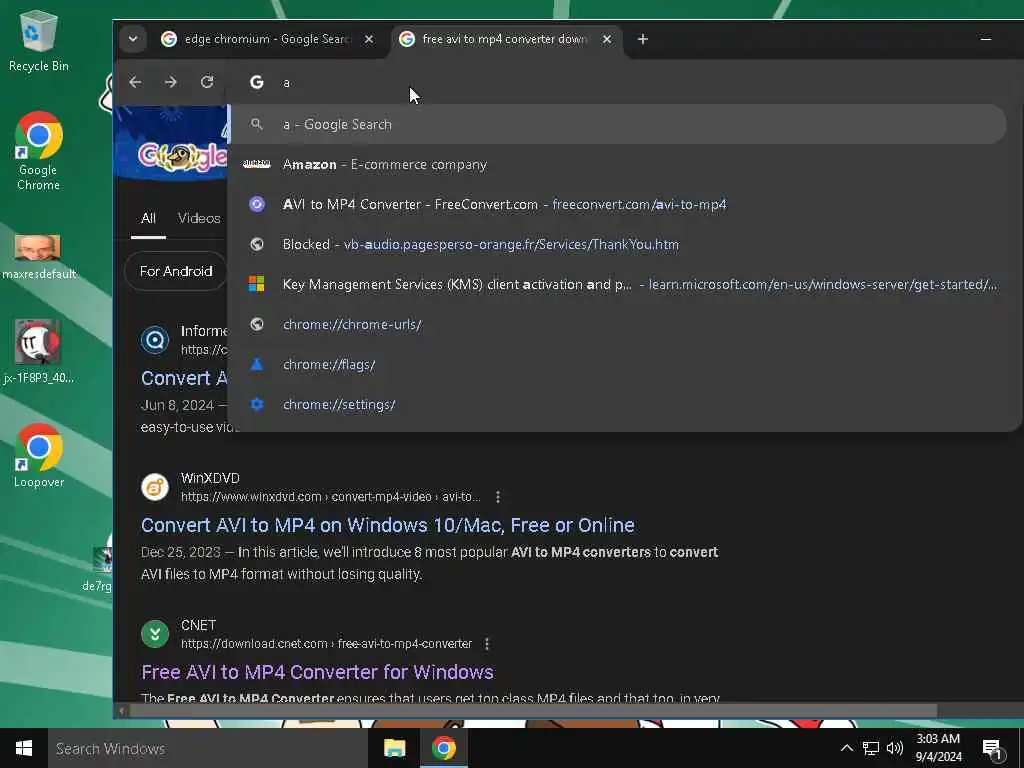This screenshot has height=768, width=1024.
Task: Open Free AVI to MP4 Converter for Windows link
Action: (x=317, y=672)
